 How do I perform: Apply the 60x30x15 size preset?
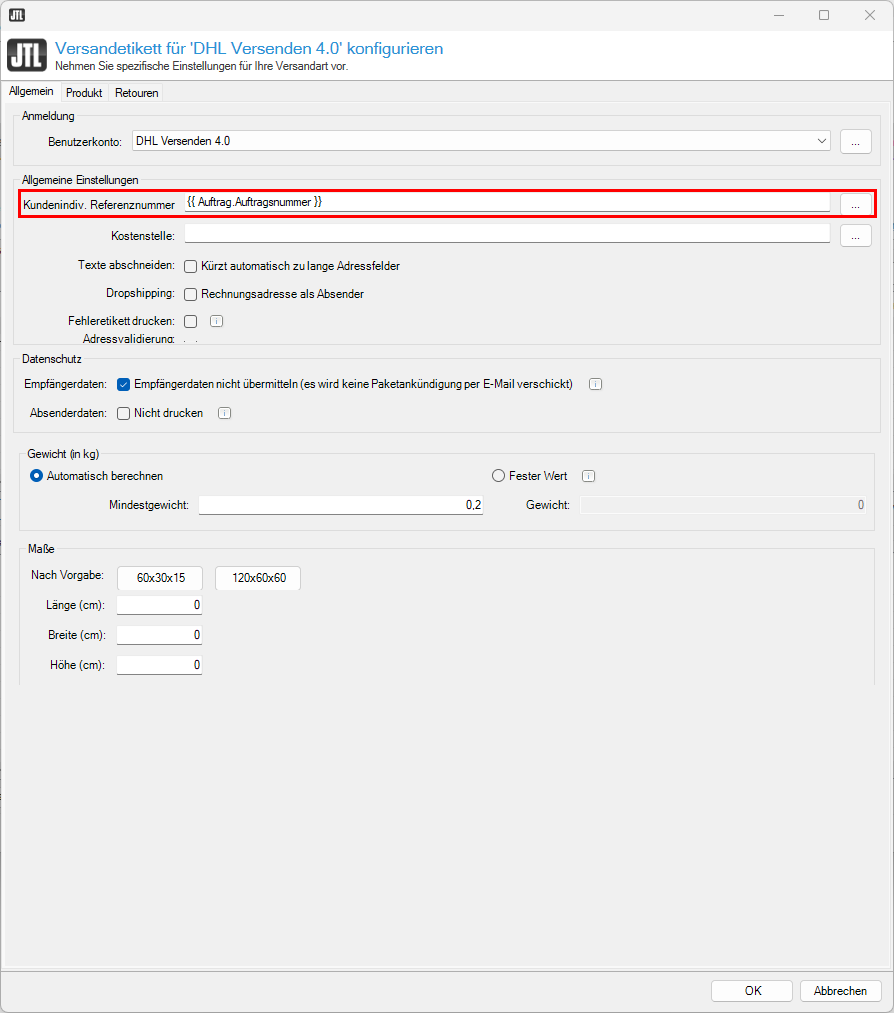coord(160,578)
